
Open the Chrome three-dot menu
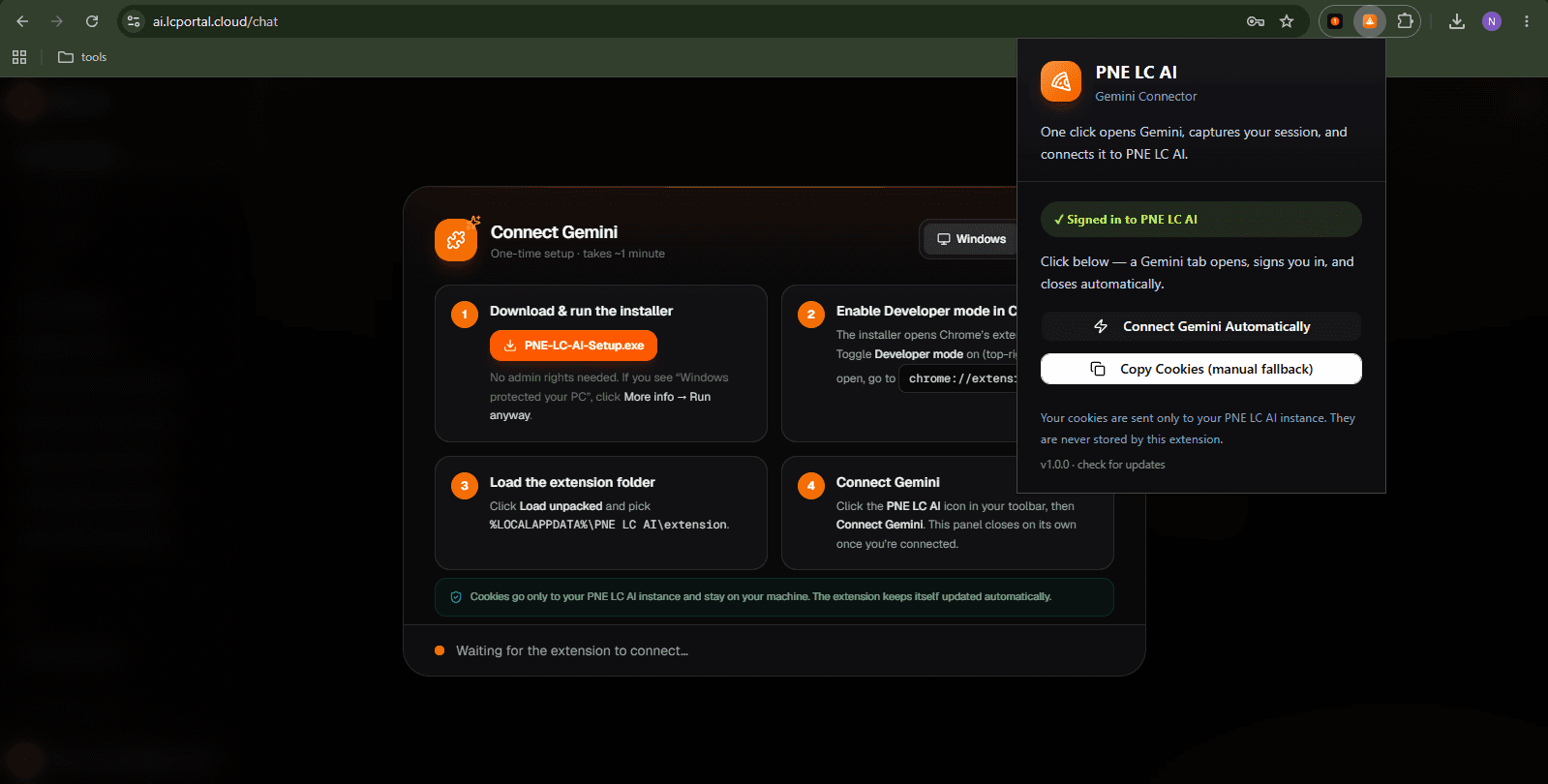1527,21
